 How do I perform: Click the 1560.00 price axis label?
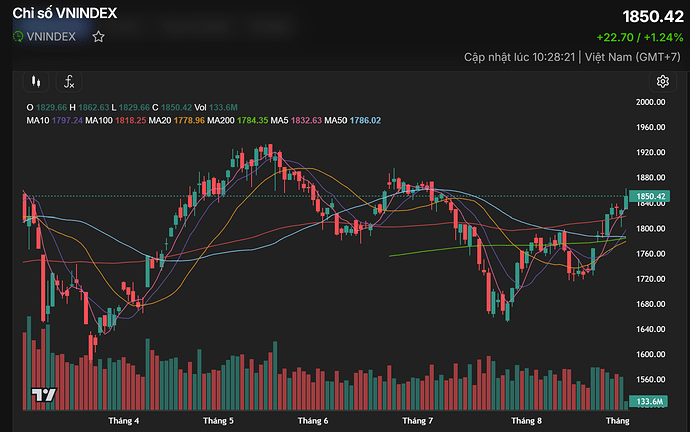(650, 379)
